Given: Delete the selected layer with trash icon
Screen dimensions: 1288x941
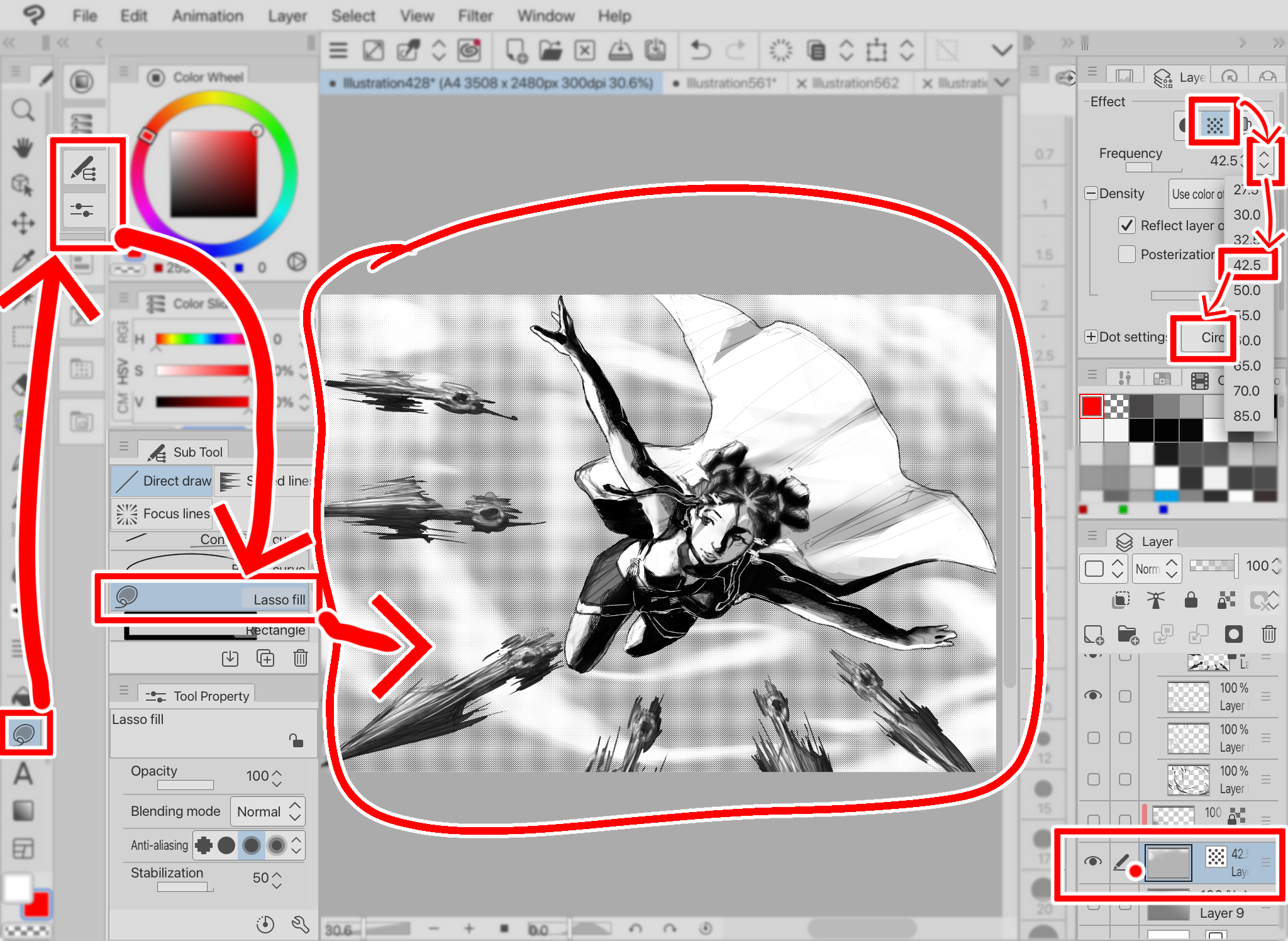Looking at the screenshot, I should point(1269,634).
